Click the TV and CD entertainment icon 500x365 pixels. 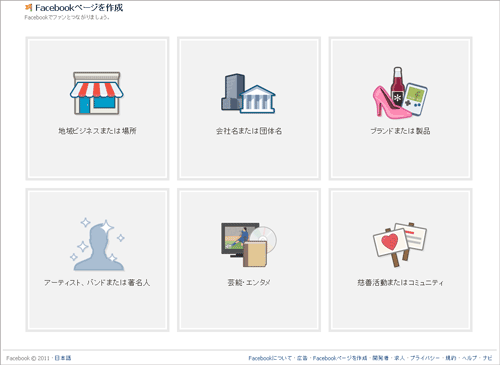[x=249, y=245]
